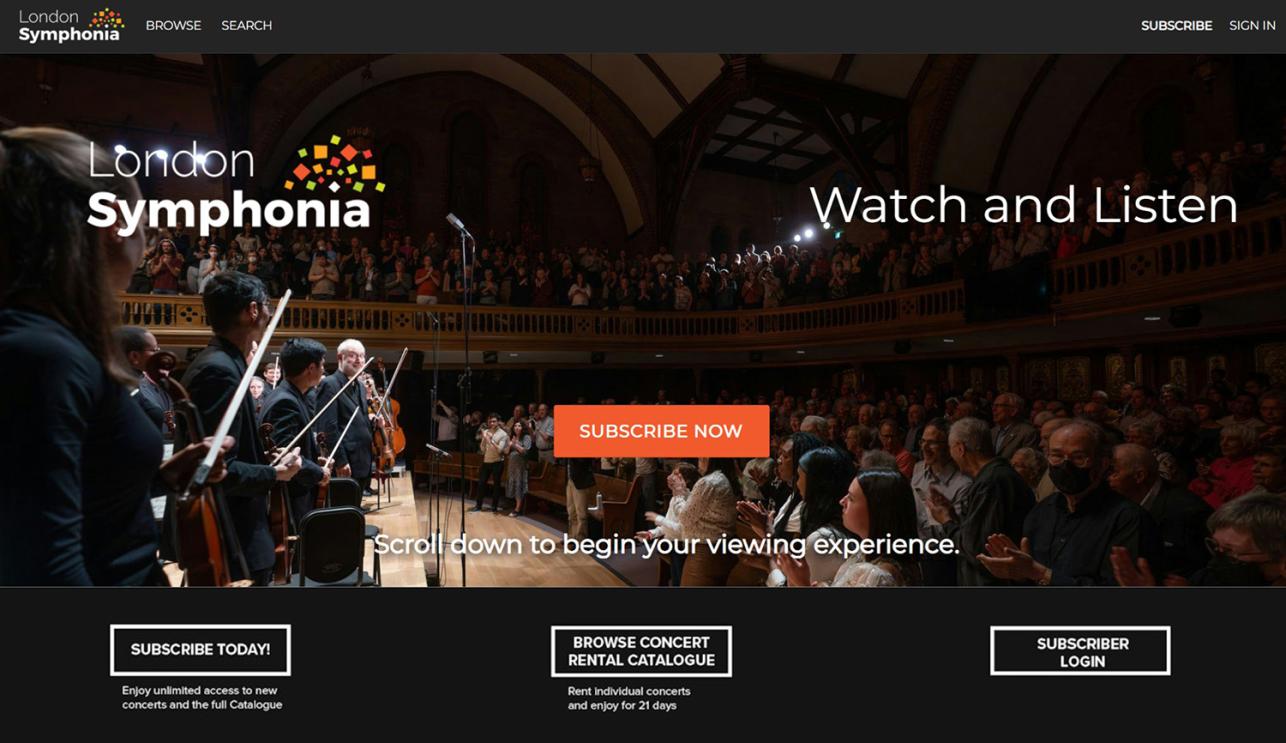Click the large Symphonia wordmark in hero banner
The image size is (1286, 743).
tap(229, 211)
